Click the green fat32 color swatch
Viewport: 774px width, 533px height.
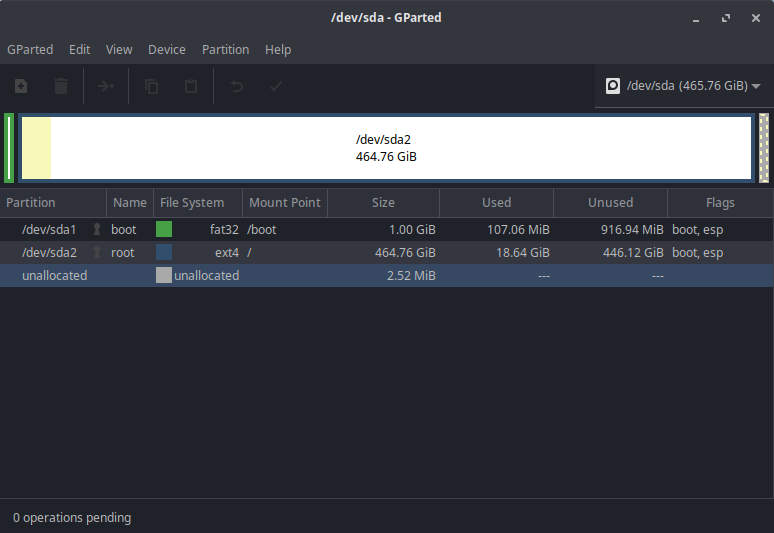pyautogui.click(x=164, y=229)
